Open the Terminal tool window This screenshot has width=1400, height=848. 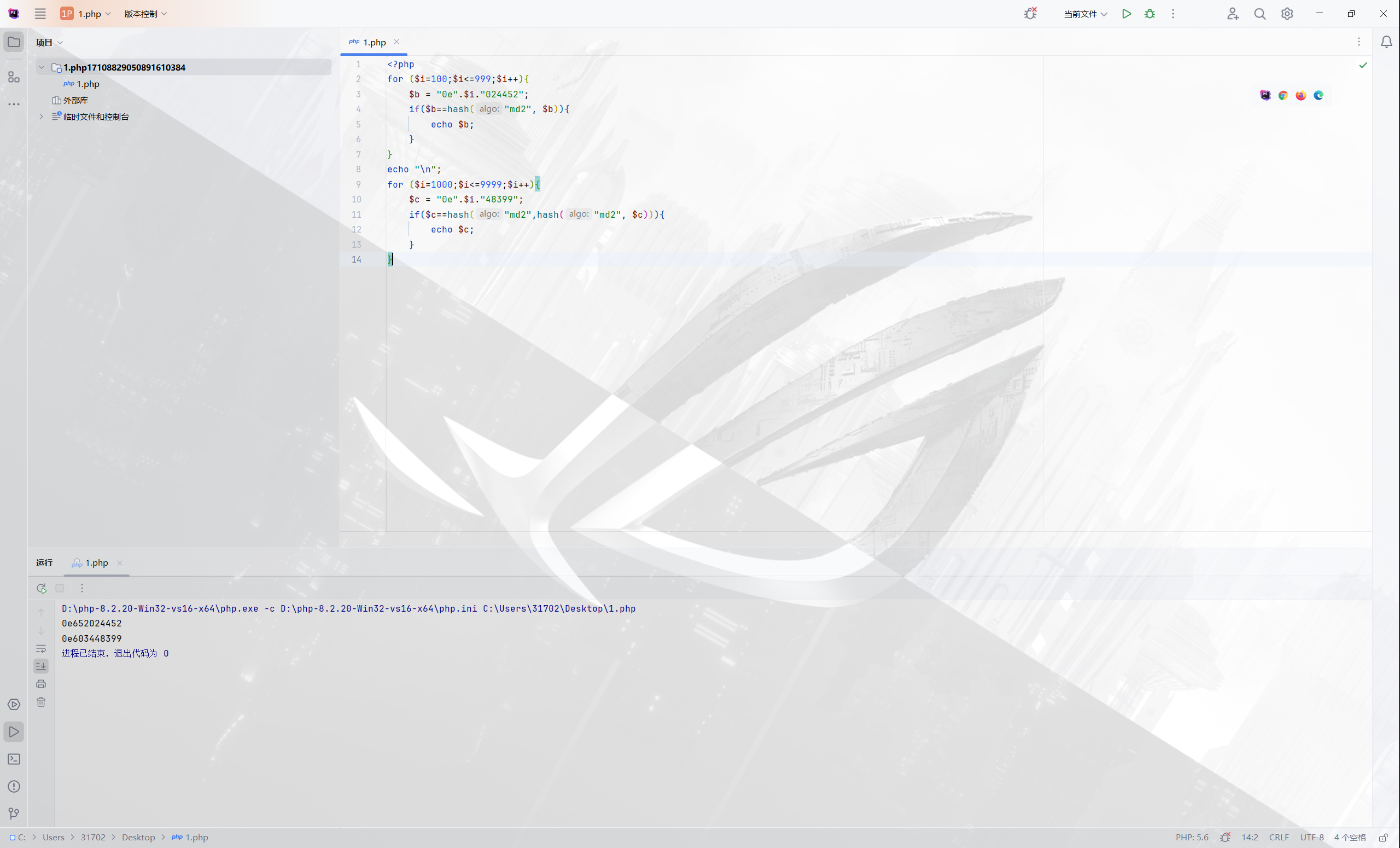[x=14, y=759]
